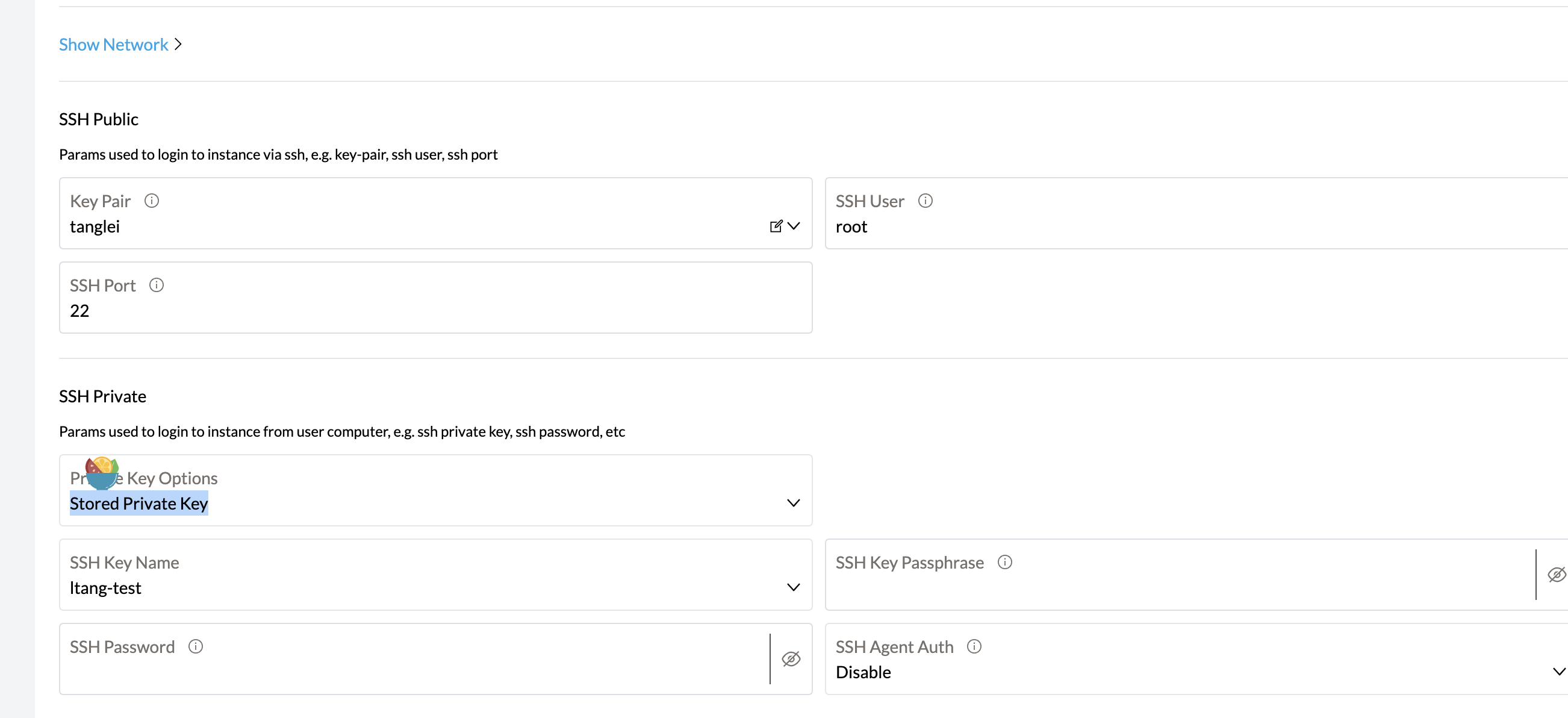Expand the Key Pair dropdown

coord(794,226)
